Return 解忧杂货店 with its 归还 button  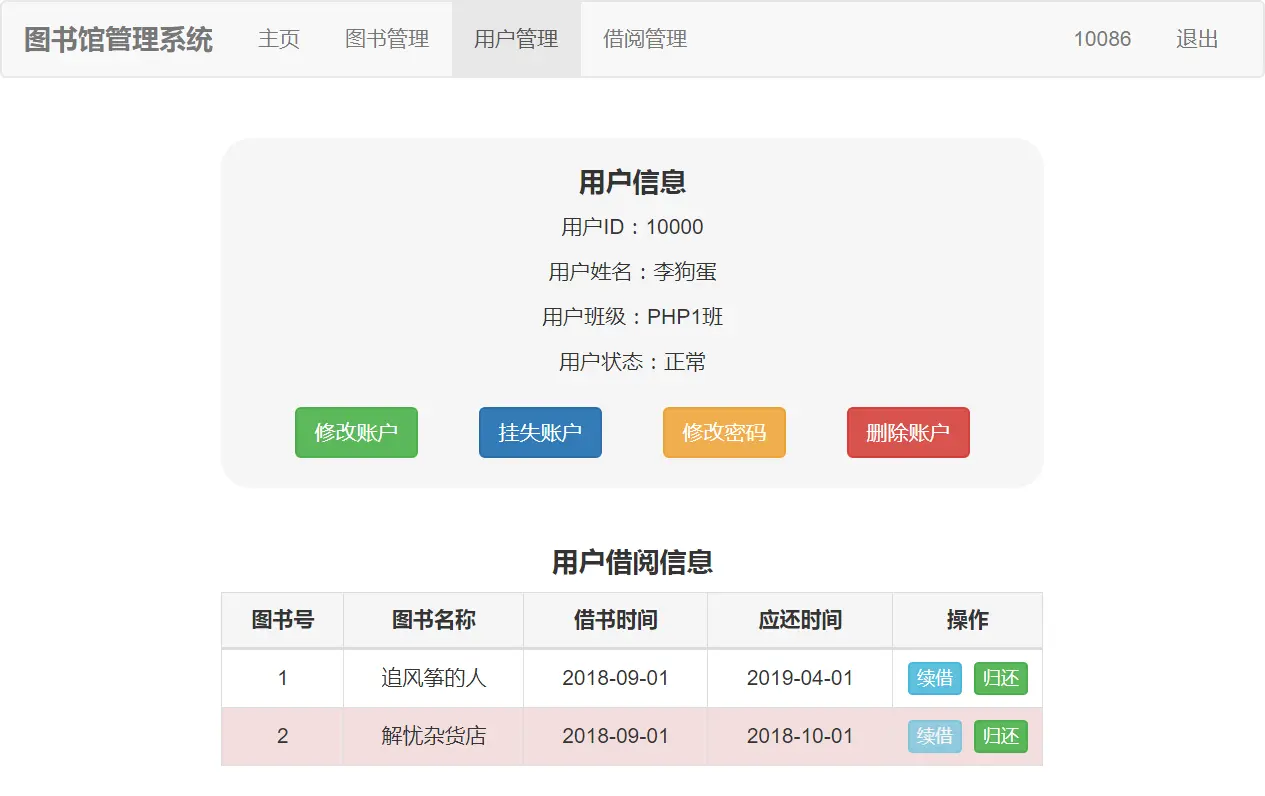[1000, 736]
